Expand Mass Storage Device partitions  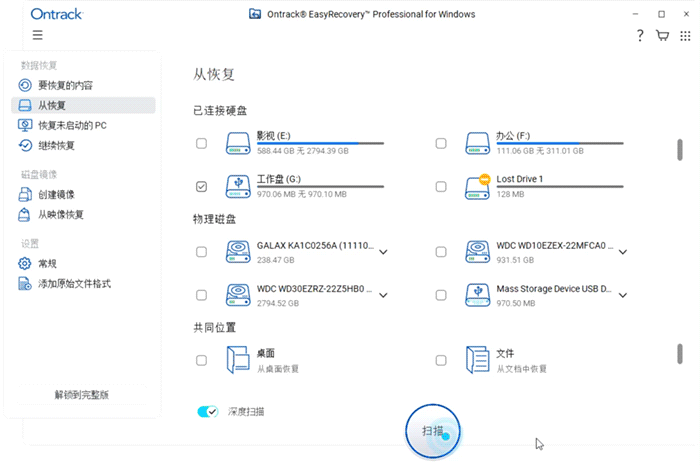tap(623, 295)
